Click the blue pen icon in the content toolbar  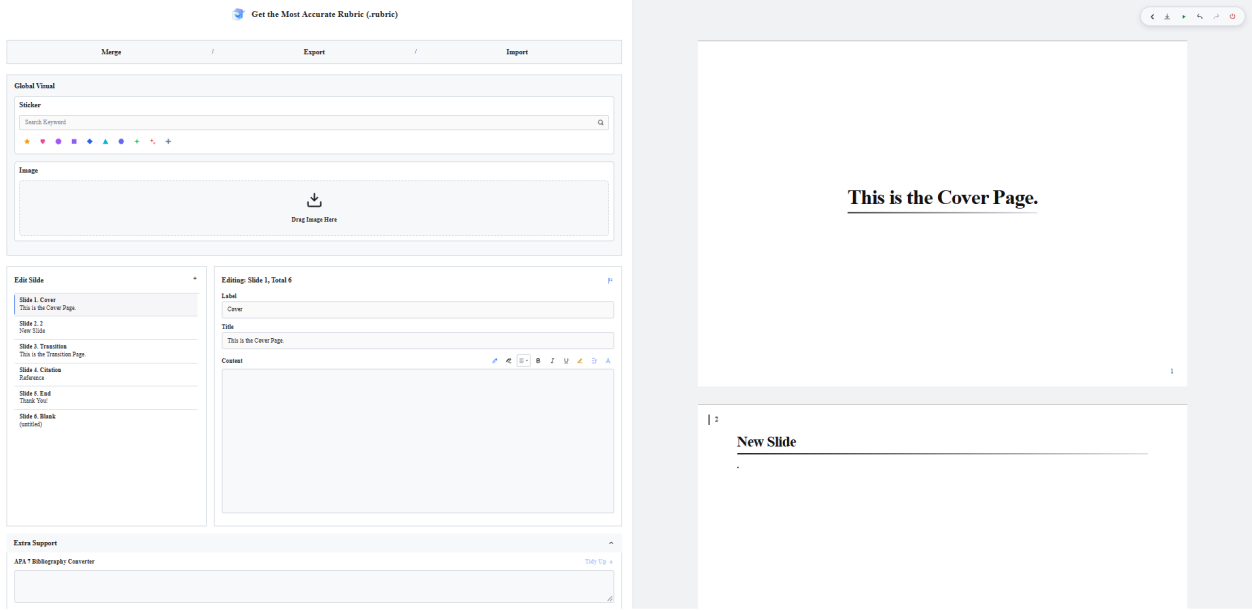[x=494, y=360]
